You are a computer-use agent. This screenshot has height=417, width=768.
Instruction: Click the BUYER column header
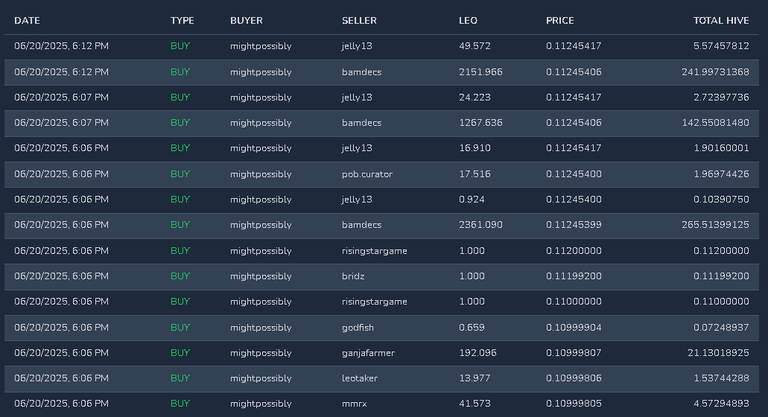tap(246, 21)
